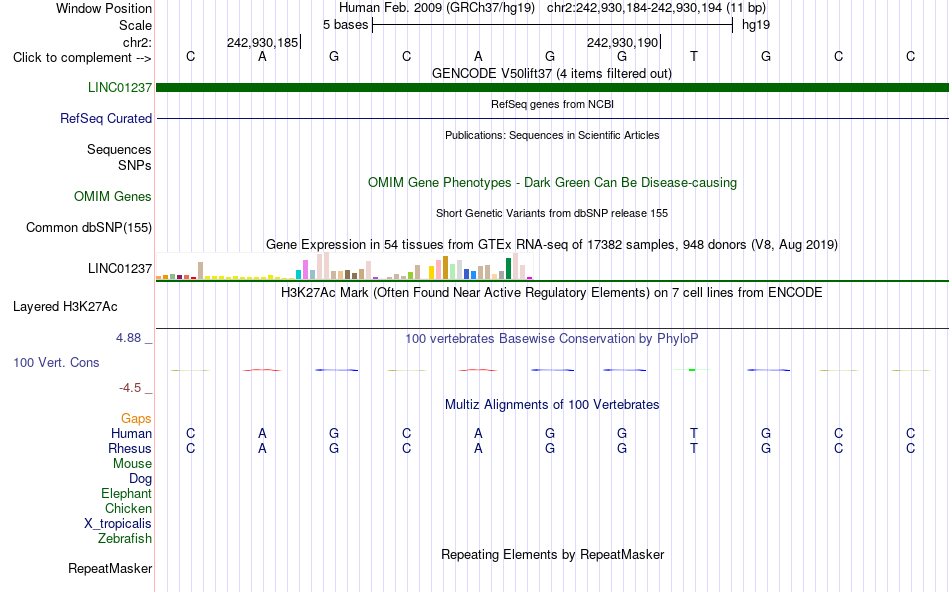Viewport: 950px width, 592px height.
Task: Click the 'chr2:' label beside the ruler
Action: point(137,42)
